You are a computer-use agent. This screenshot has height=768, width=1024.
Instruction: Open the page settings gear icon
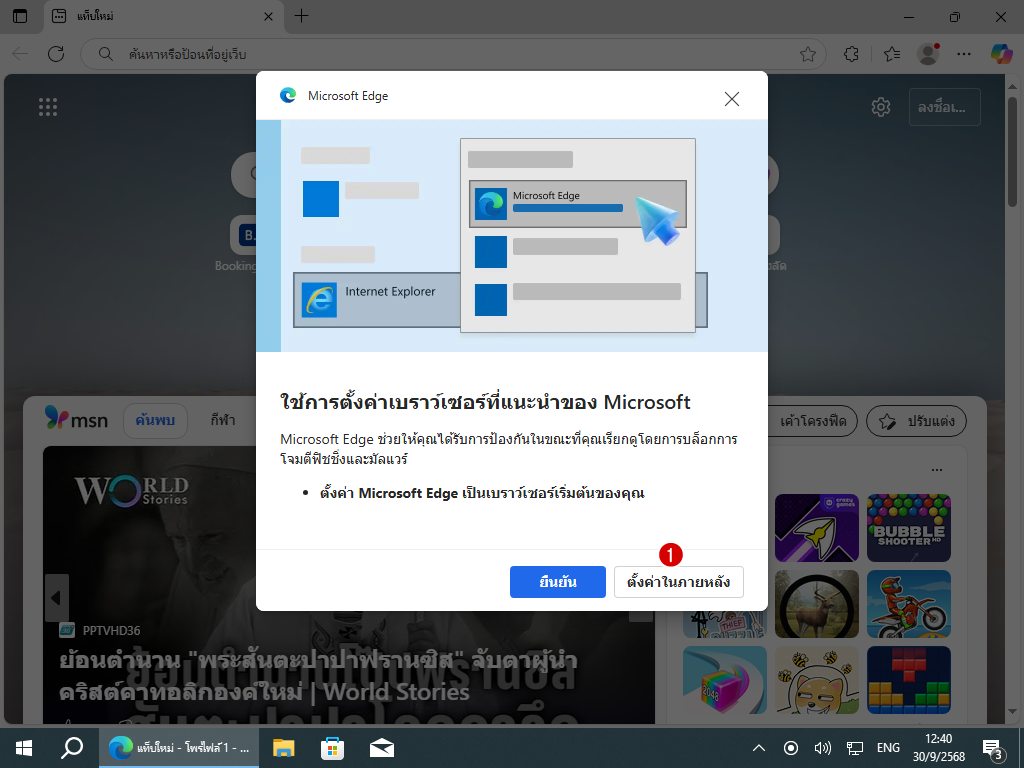click(880, 107)
